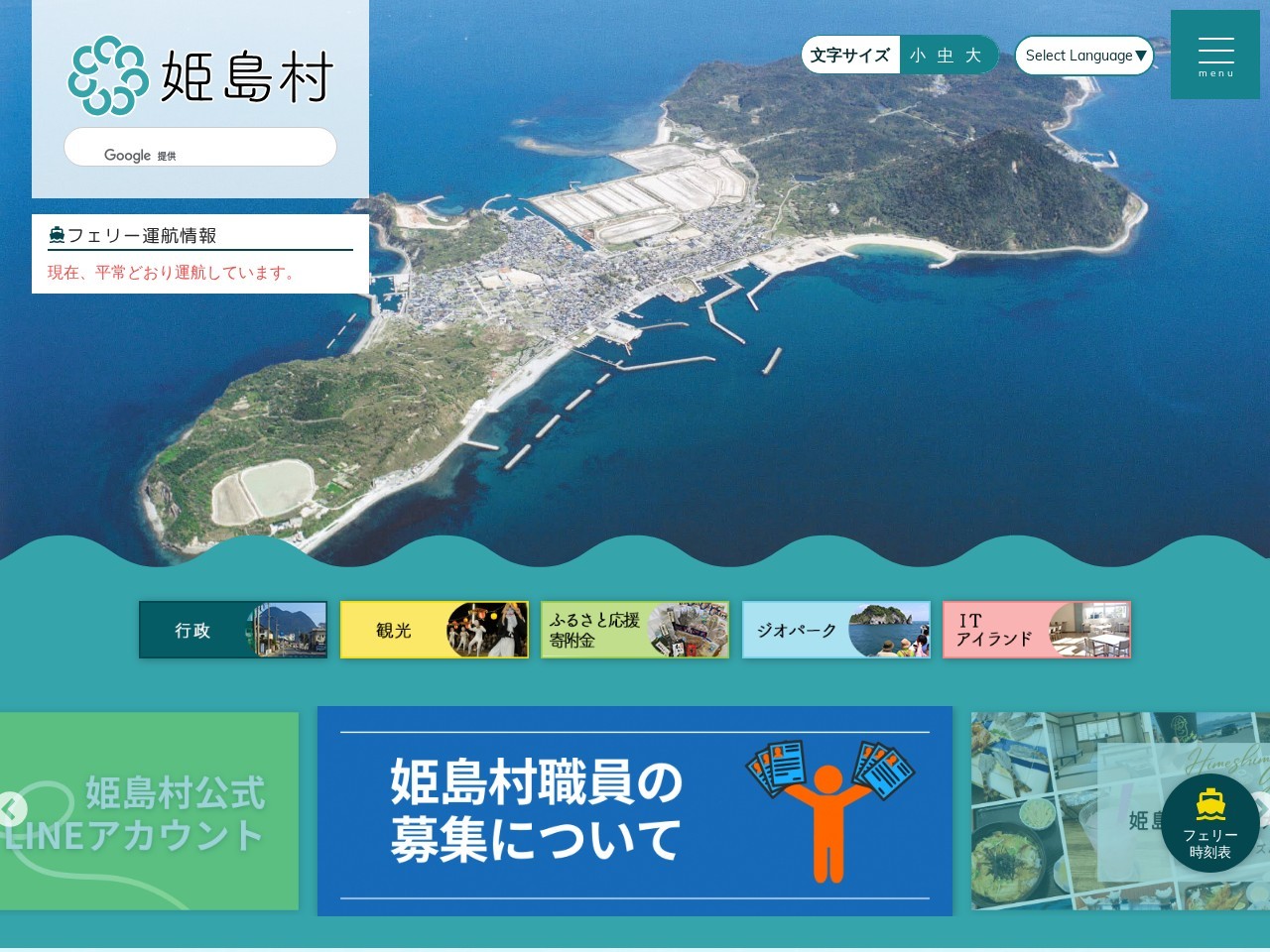Click the 姫島村 village logo

point(198,74)
